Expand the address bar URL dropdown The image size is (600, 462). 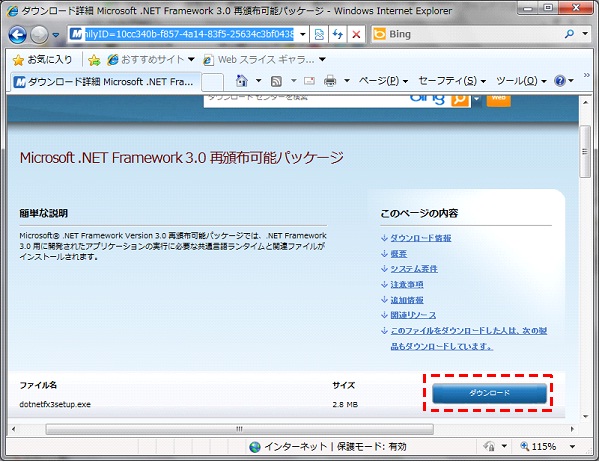coord(302,34)
